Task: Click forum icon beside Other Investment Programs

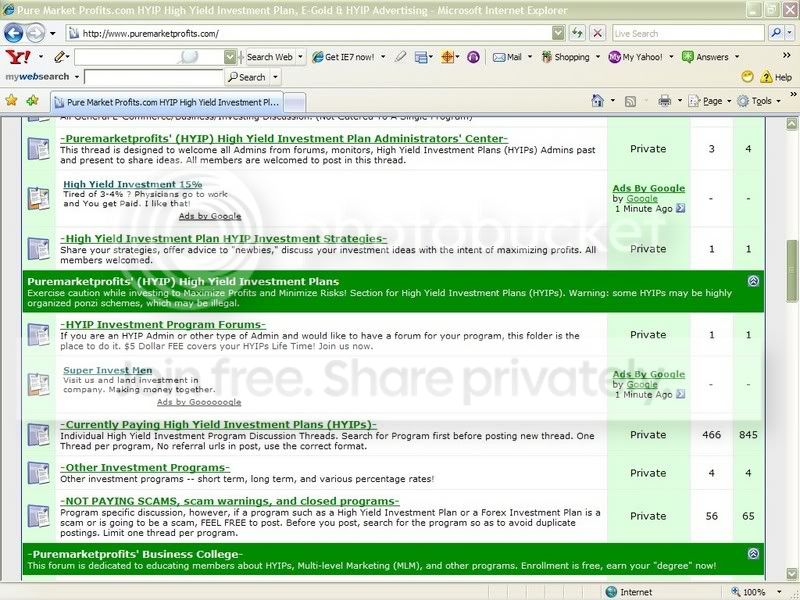Action: pos(39,473)
